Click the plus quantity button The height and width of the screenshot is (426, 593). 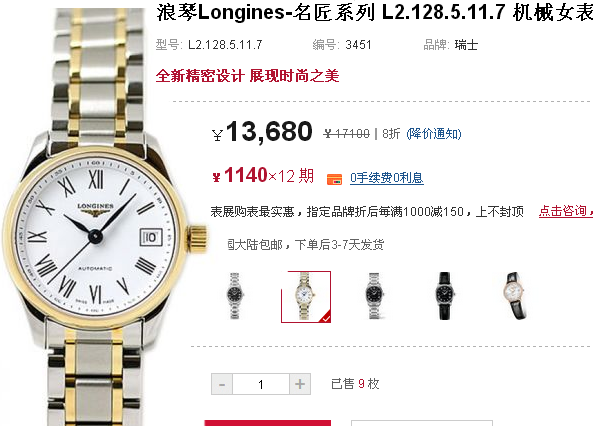point(300,384)
